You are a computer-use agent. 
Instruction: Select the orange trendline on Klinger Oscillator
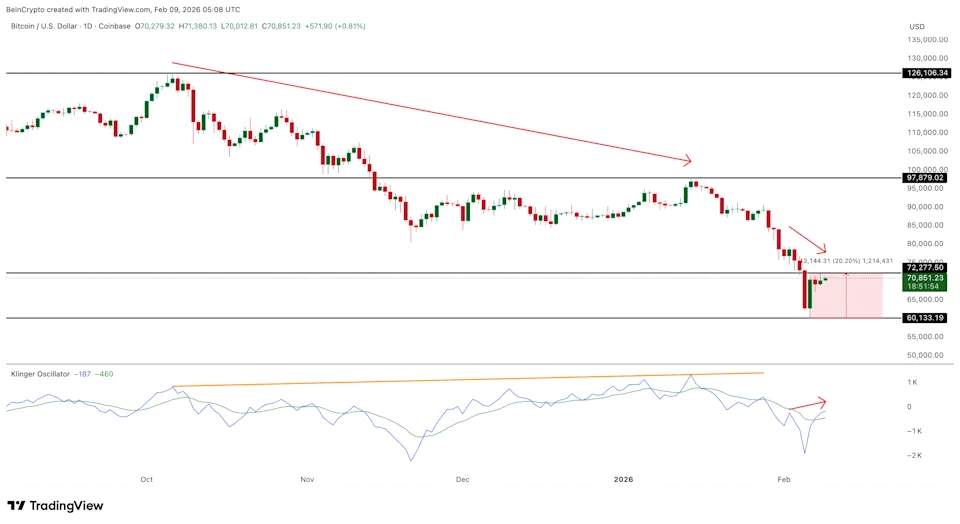point(470,379)
